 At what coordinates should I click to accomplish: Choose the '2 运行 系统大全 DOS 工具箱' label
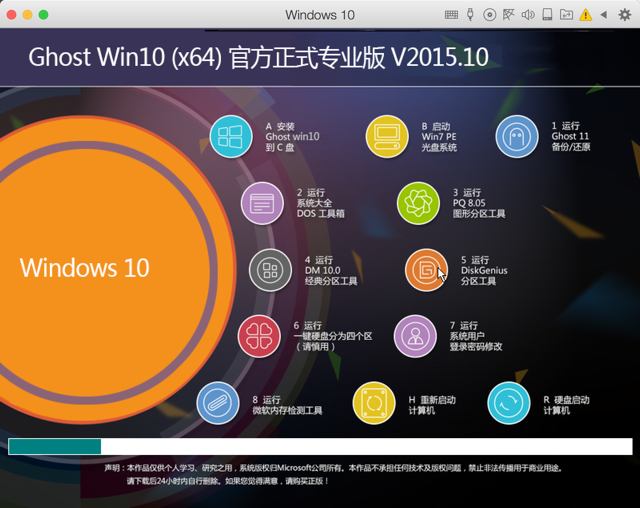[x=320, y=203]
